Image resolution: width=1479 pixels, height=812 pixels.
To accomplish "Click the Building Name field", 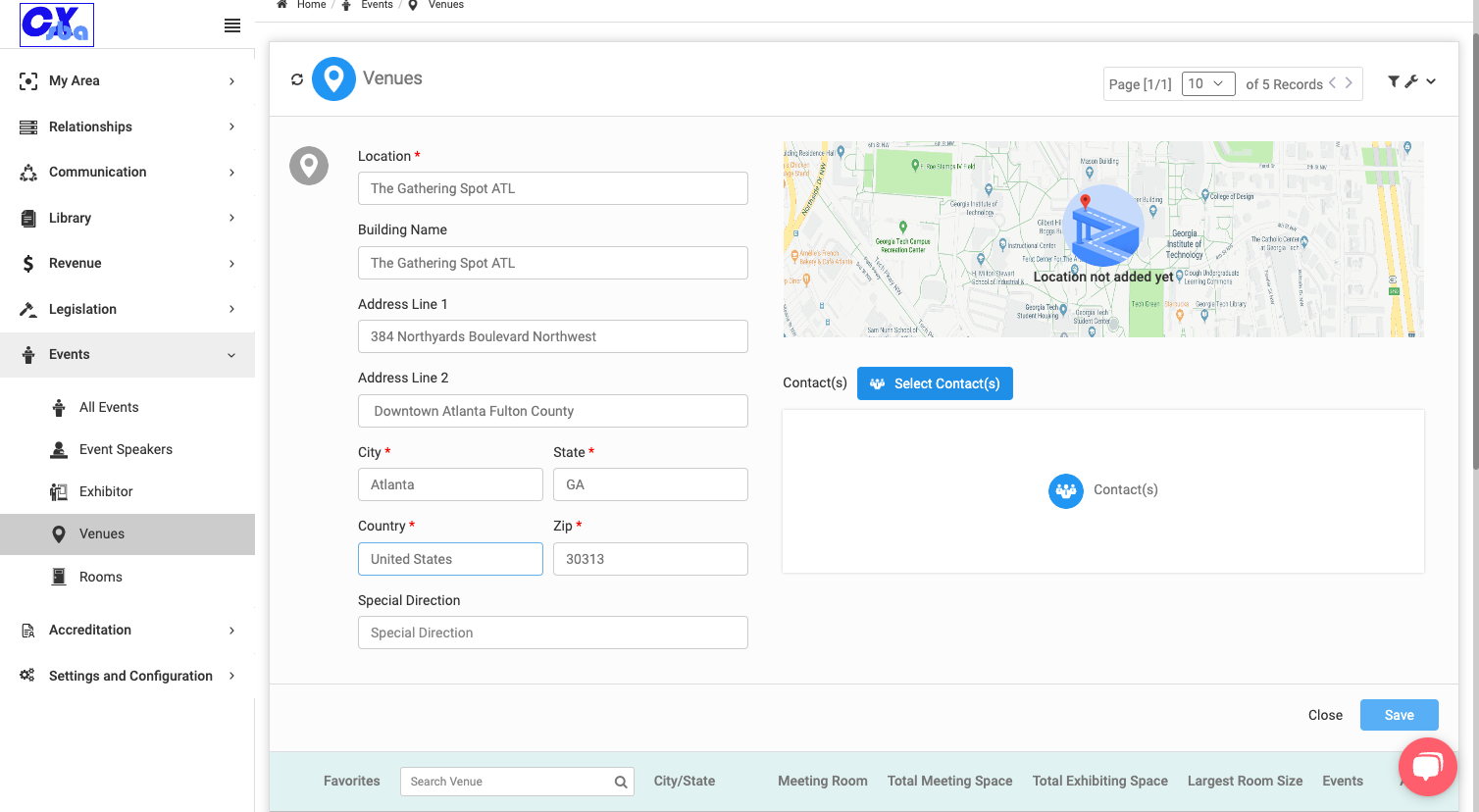I will (553, 263).
